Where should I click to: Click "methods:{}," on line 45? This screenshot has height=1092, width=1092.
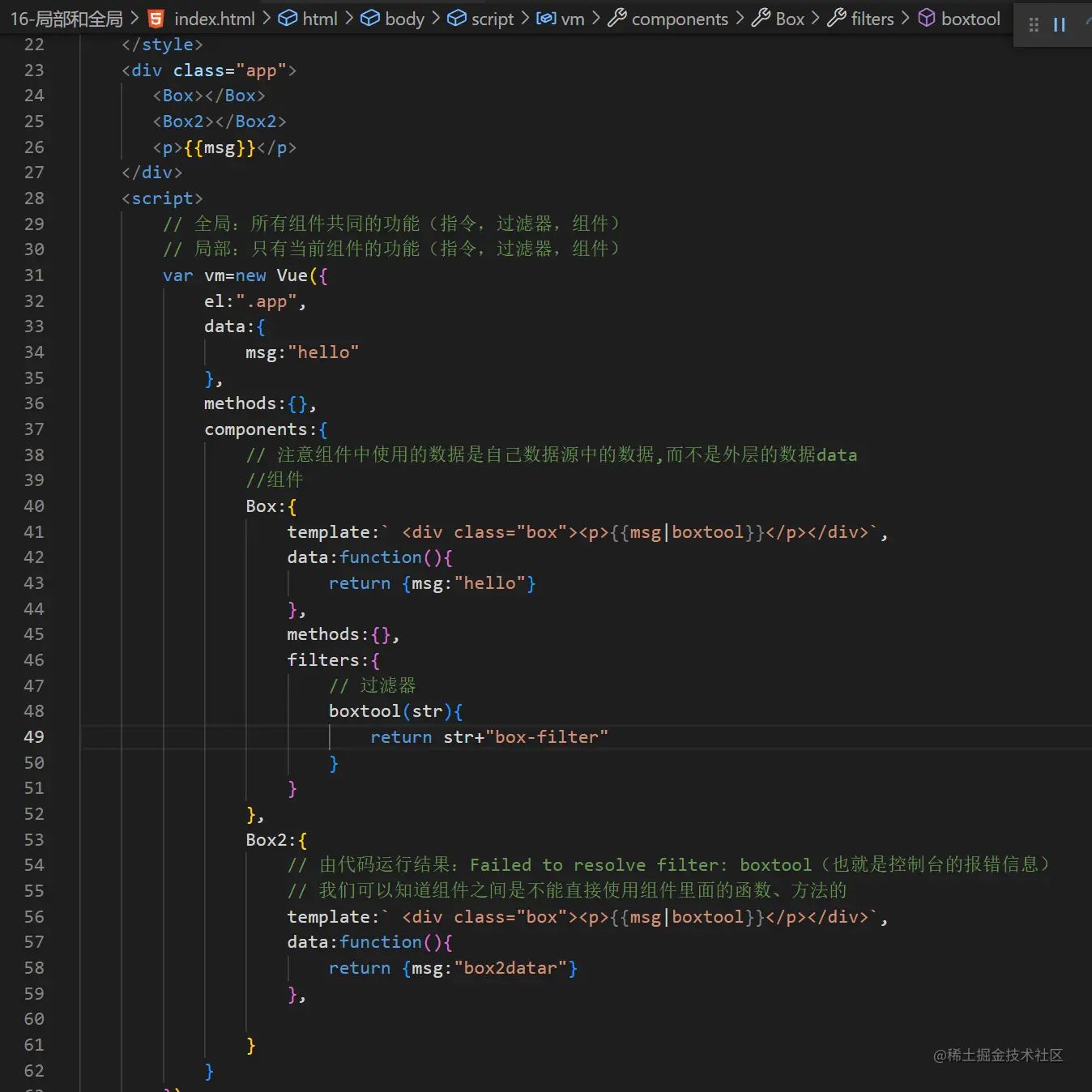[343, 634]
